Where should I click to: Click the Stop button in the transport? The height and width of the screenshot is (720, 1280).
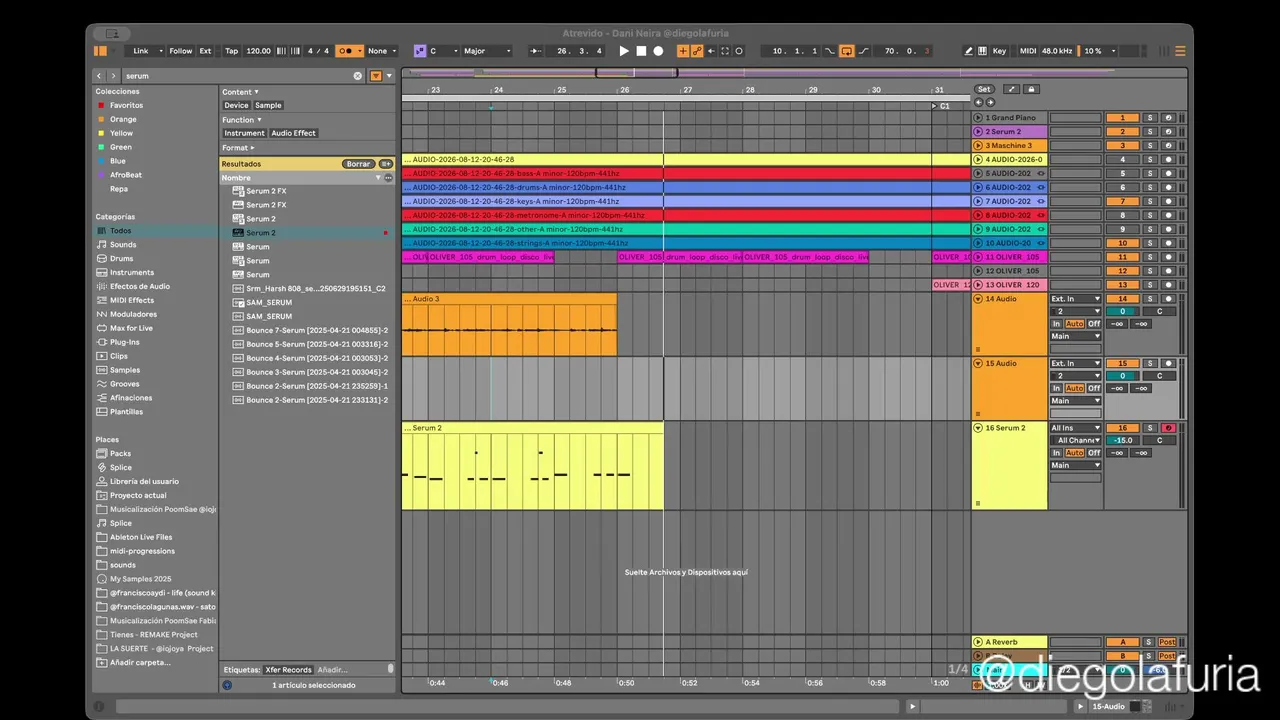(x=641, y=51)
